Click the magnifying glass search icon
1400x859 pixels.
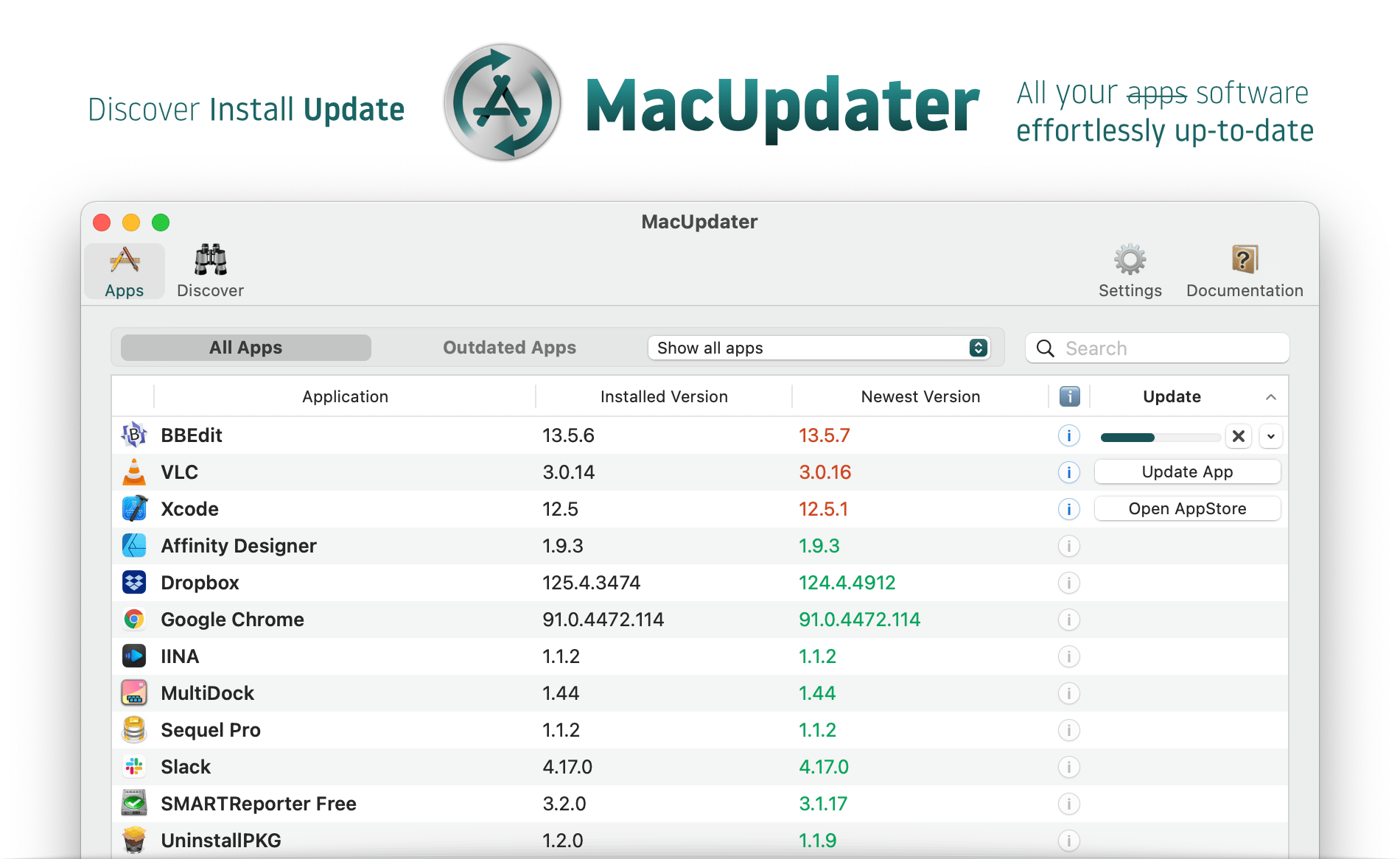pyautogui.click(x=1045, y=348)
